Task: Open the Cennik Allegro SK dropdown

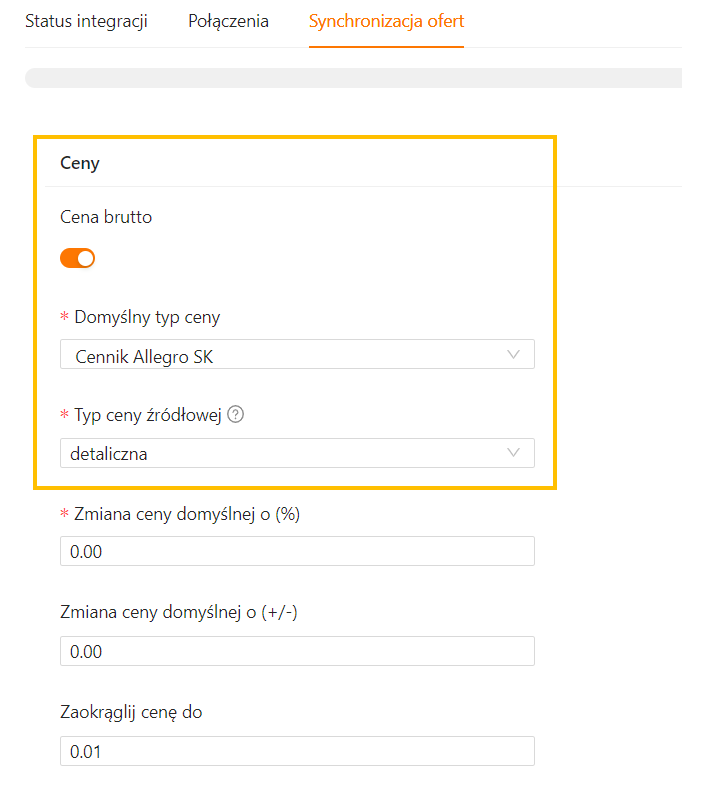Action: coord(296,354)
